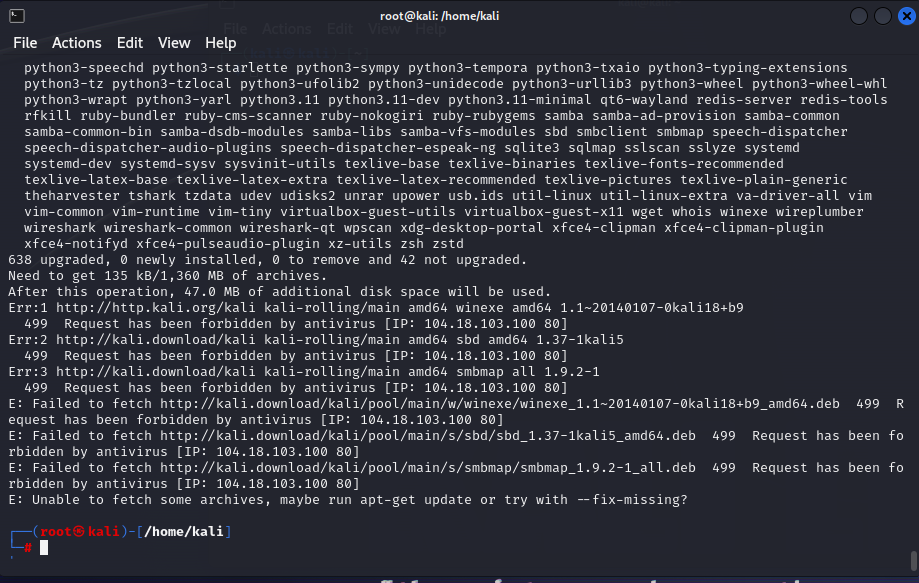Maximize the terminal window

tap(882, 16)
